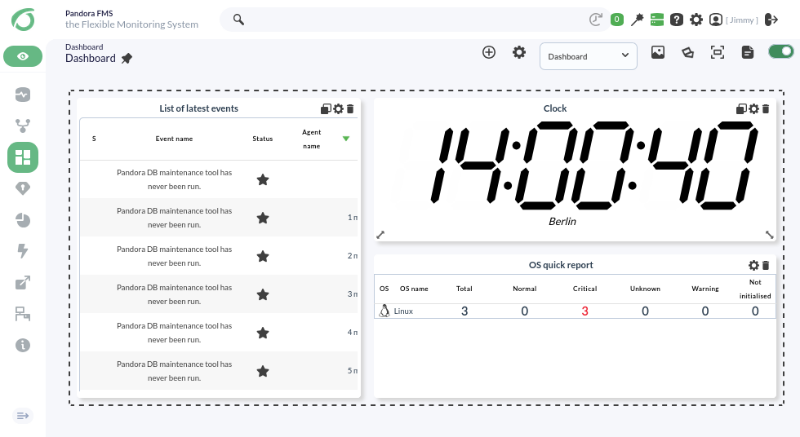Click the Linux penguin OS icon
The height and width of the screenshot is (437, 800).
tap(384, 311)
